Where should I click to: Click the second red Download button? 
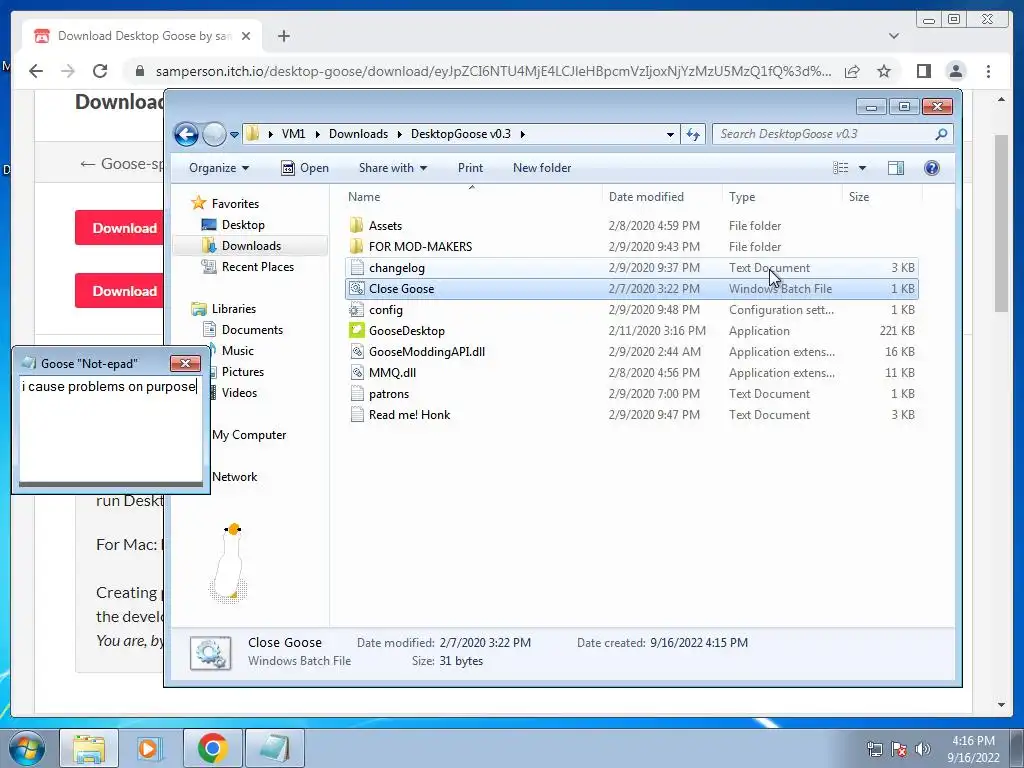point(120,291)
